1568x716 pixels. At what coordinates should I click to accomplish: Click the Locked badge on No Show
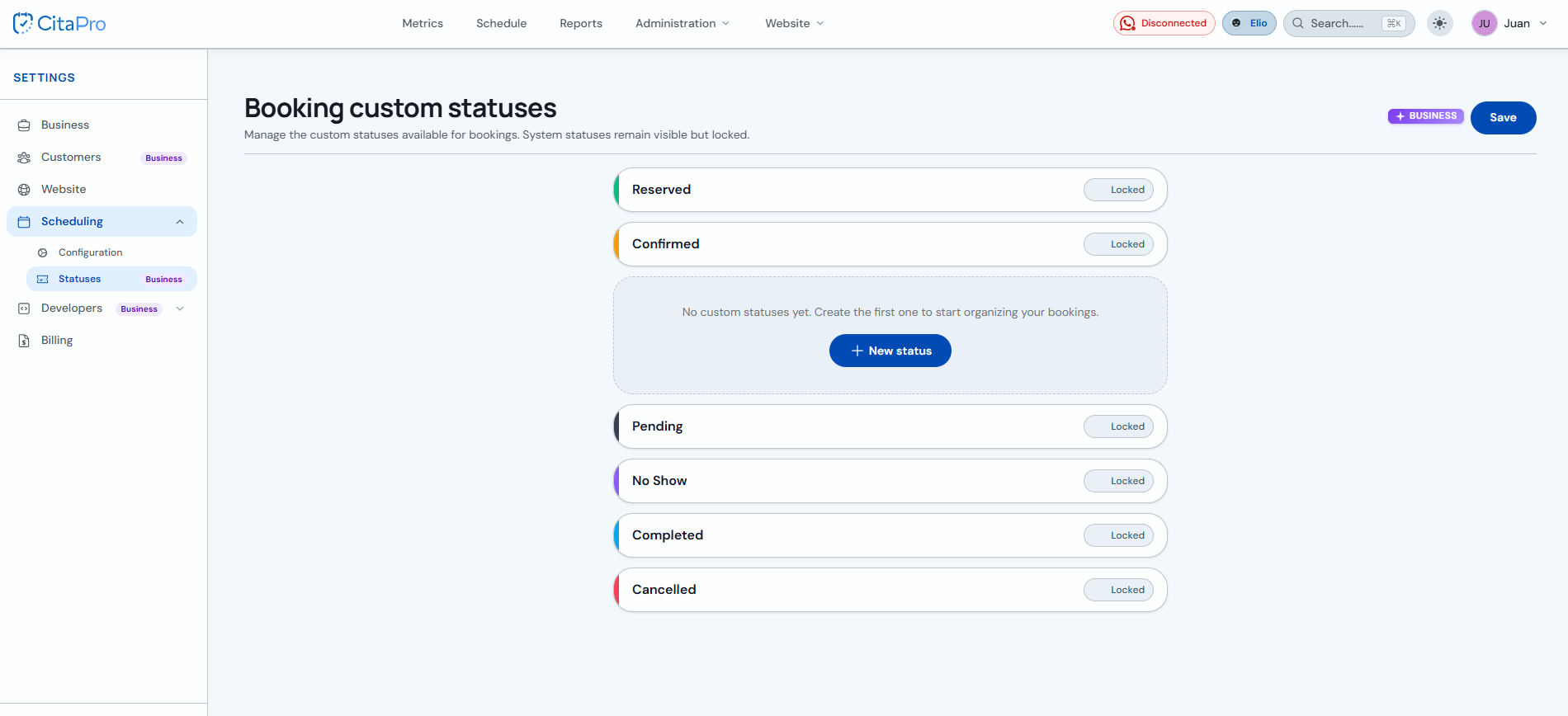point(1118,481)
